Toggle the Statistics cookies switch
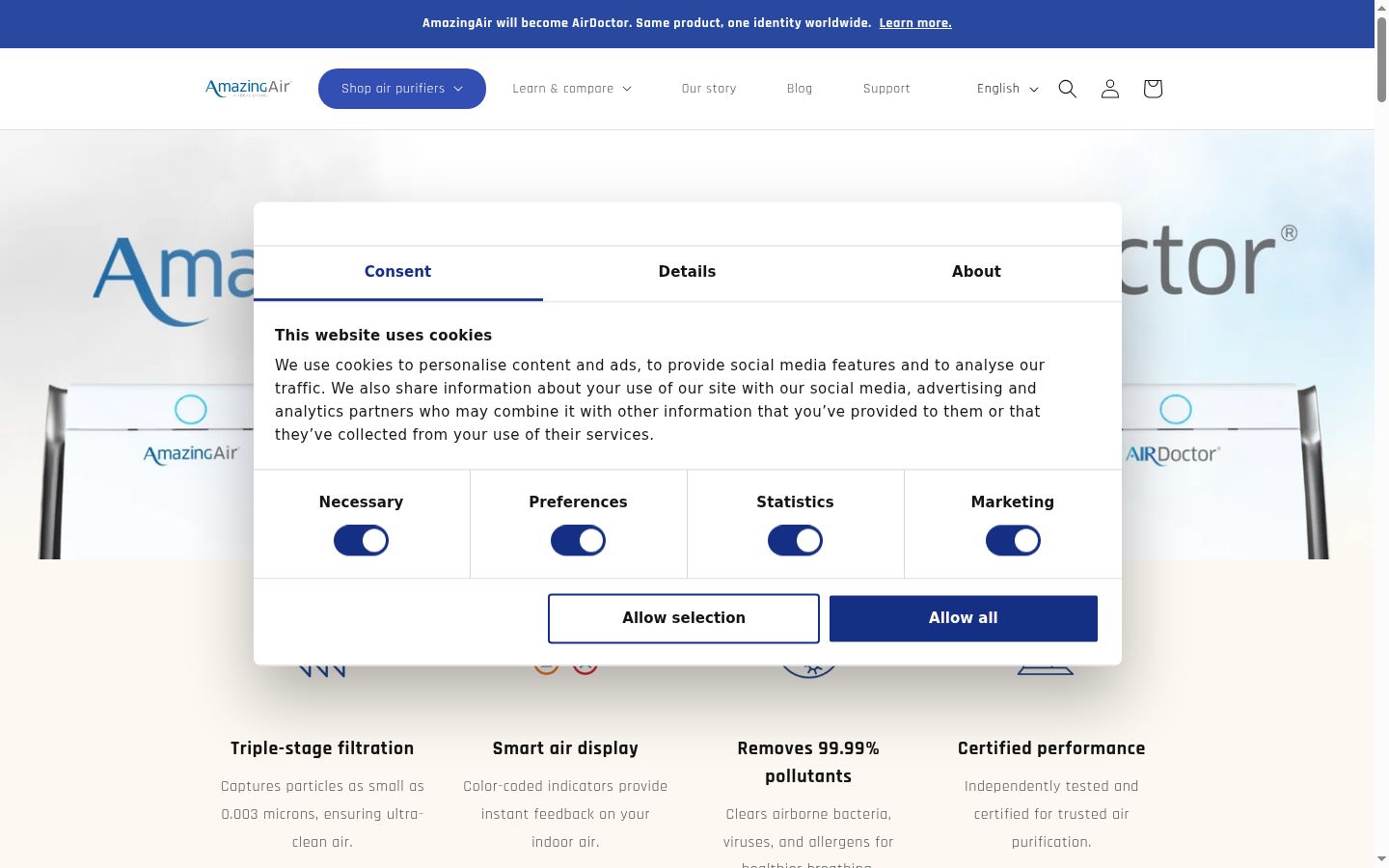Image resolution: width=1389 pixels, height=868 pixels. coord(795,541)
